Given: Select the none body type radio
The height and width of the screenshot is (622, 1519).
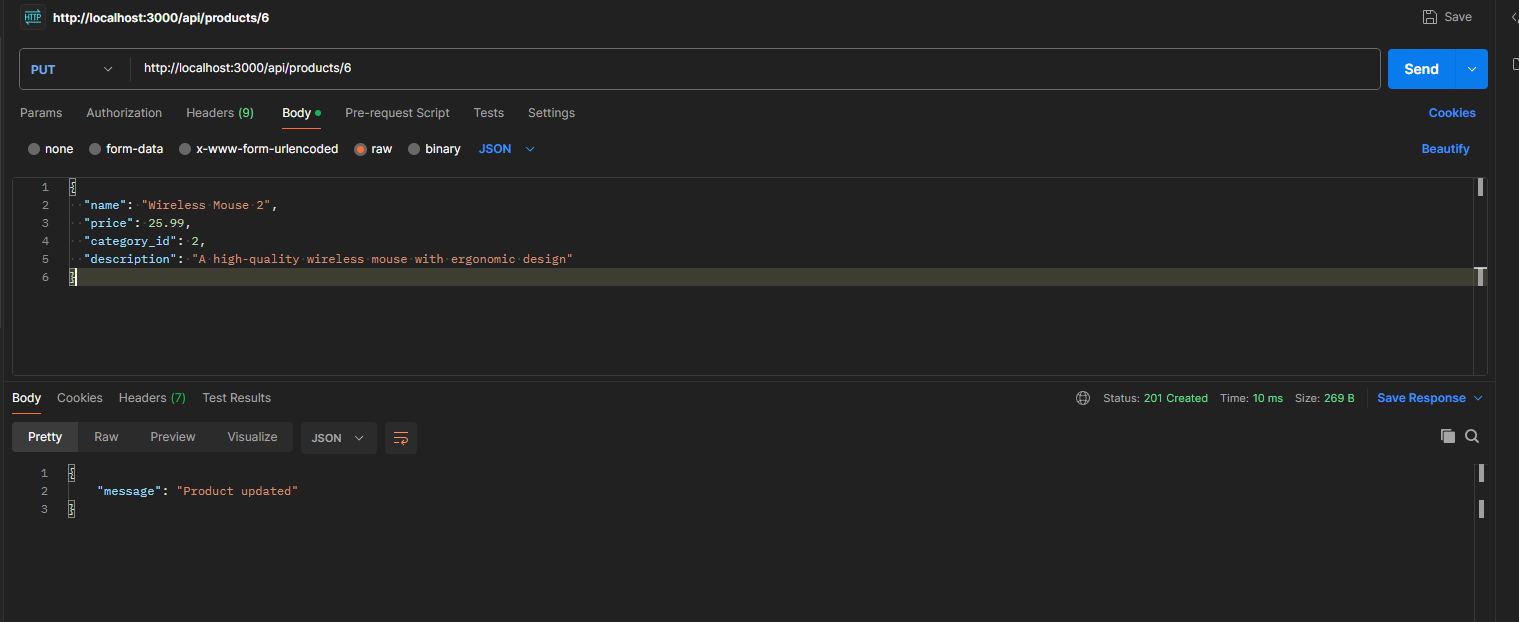Looking at the screenshot, I should 34,149.
